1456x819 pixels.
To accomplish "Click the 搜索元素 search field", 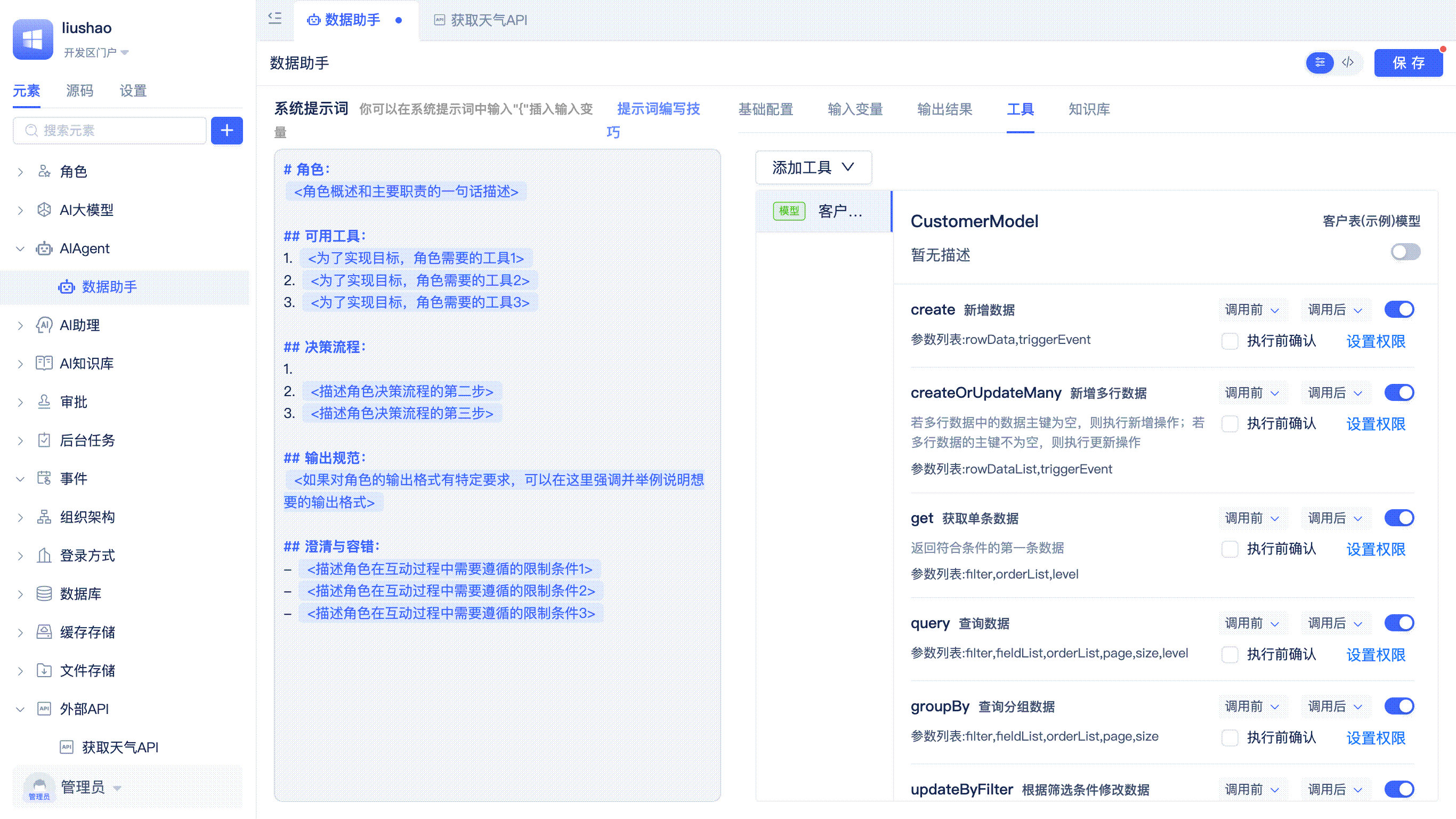I will [x=110, y=131].
